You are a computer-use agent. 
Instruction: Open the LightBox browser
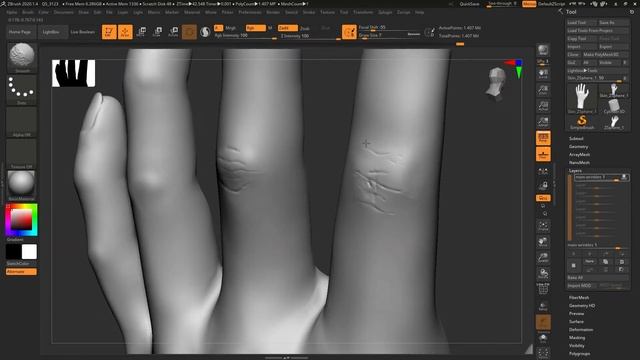[x=52, y=32]
